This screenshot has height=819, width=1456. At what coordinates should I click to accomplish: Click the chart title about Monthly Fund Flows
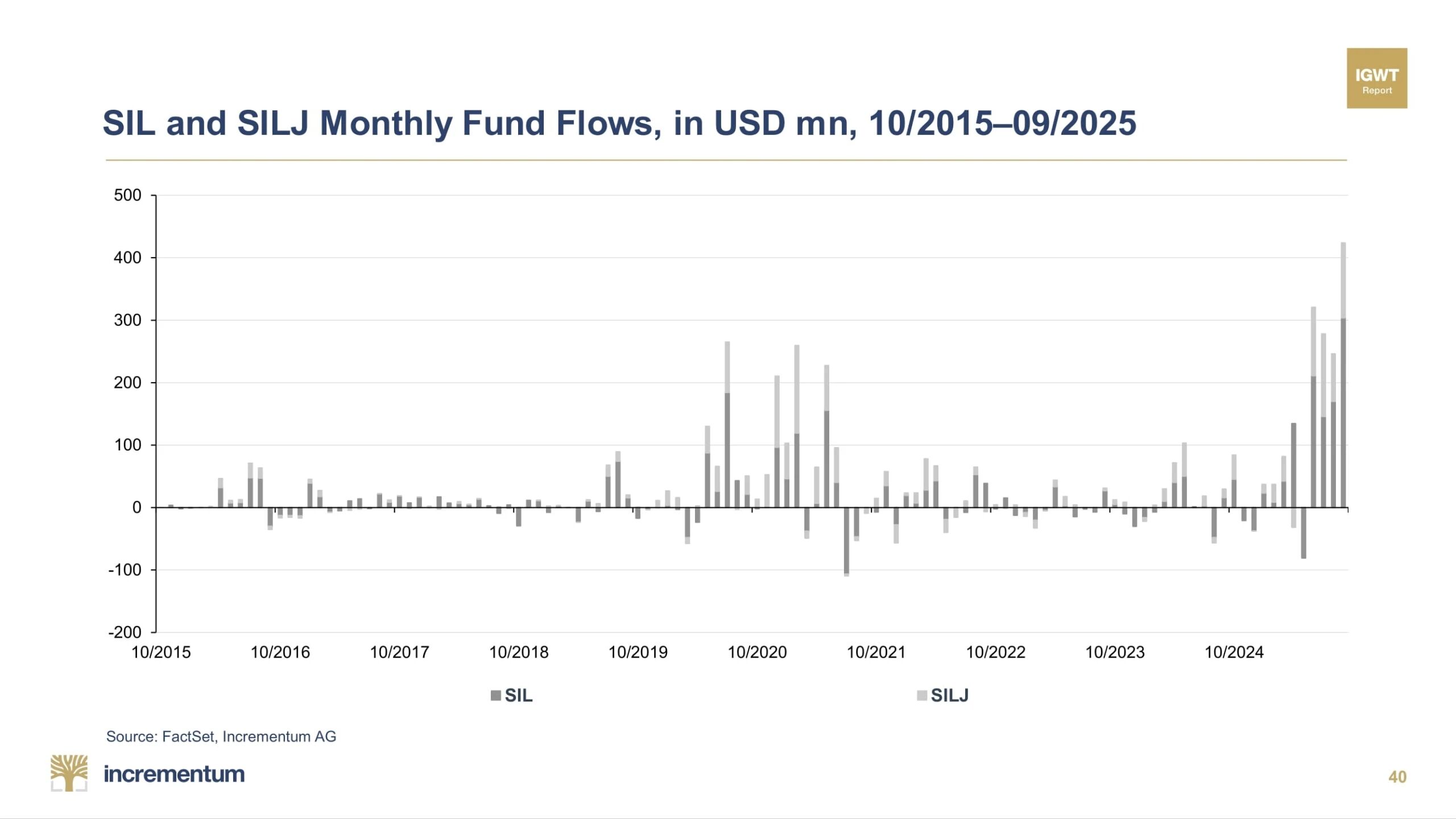tap(619, 123)
